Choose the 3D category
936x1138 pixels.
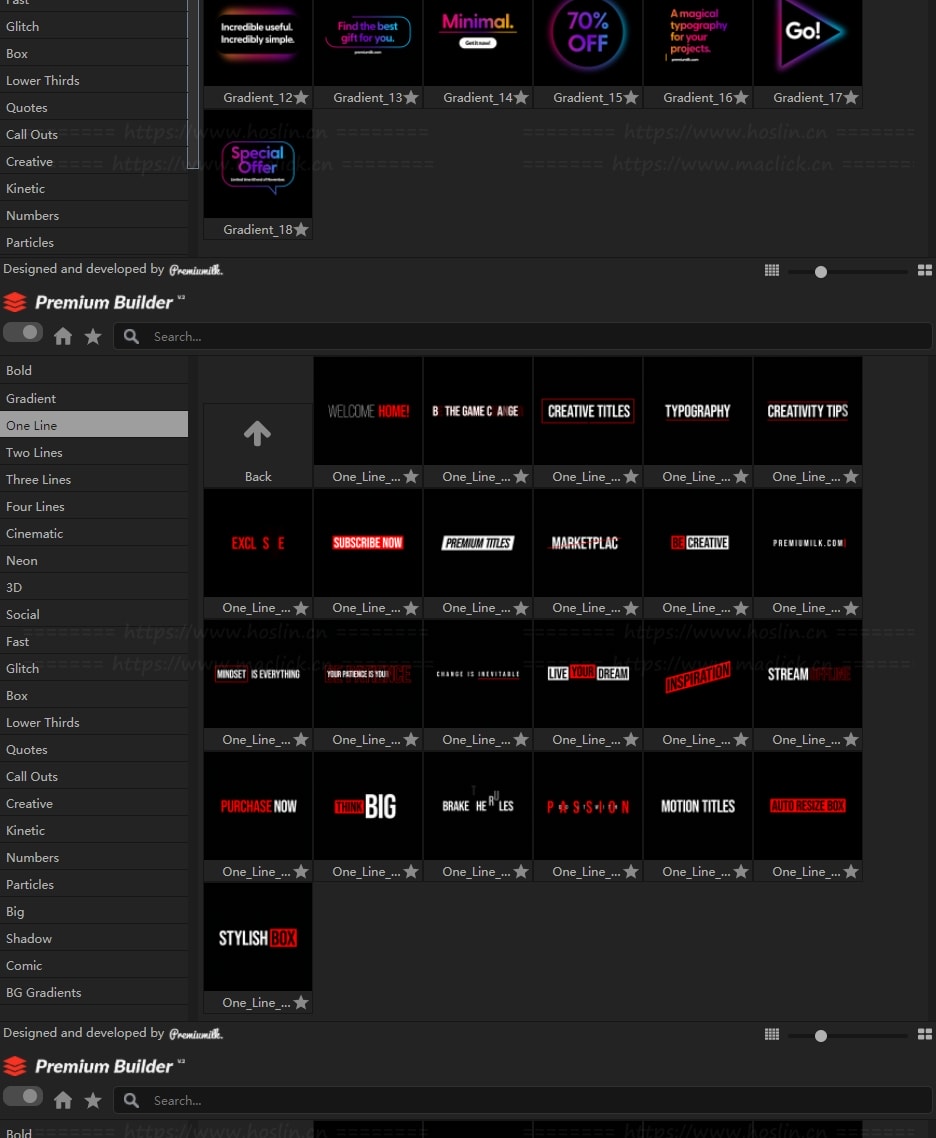94,587
